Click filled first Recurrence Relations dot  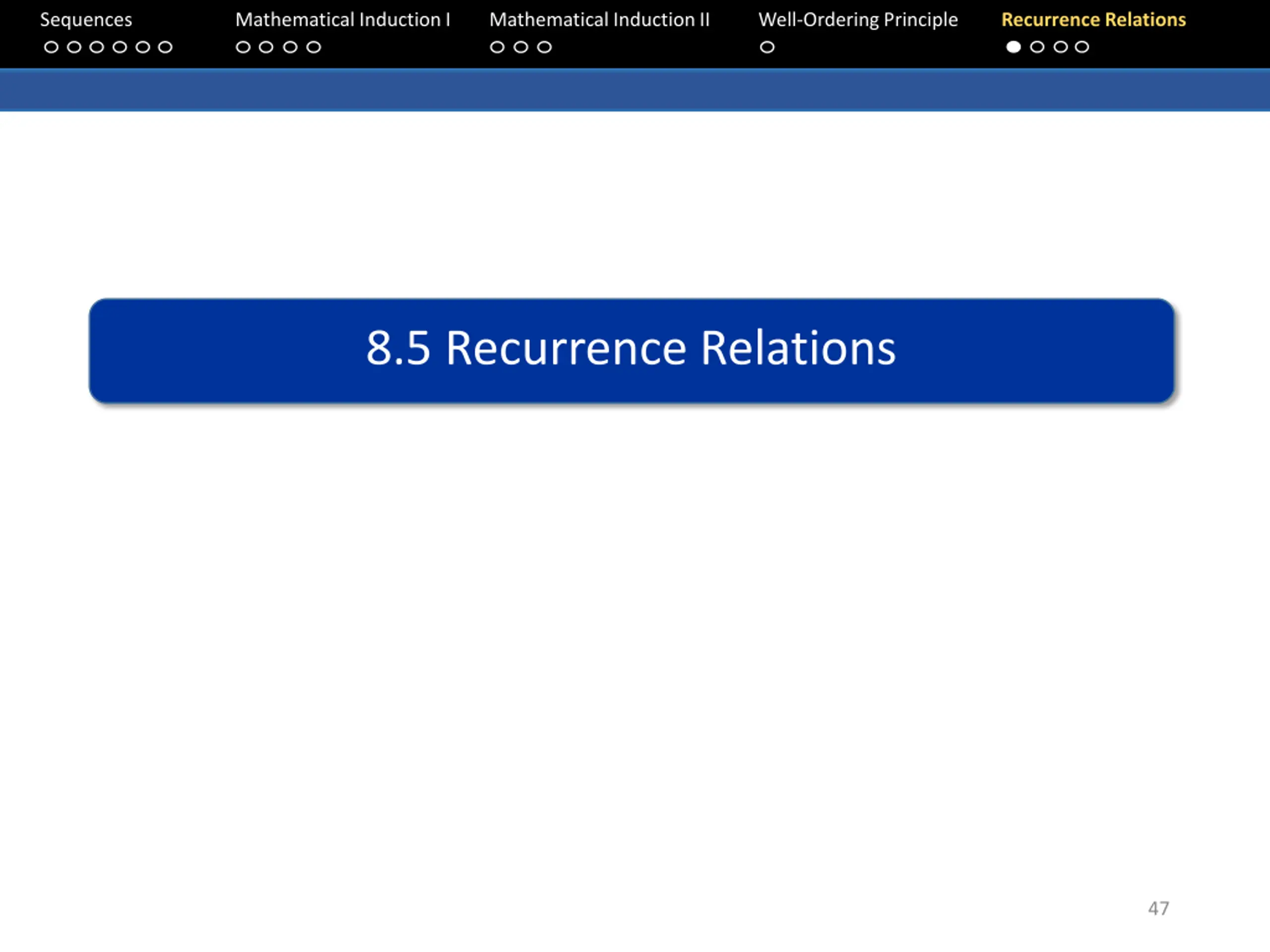(x=1014, y=47)
